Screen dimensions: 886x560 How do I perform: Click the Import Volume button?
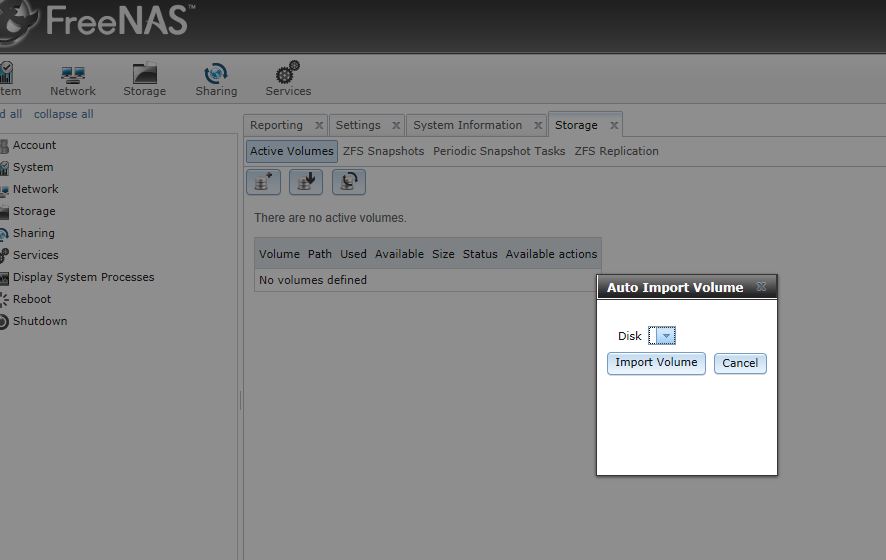tap(656, 363)
